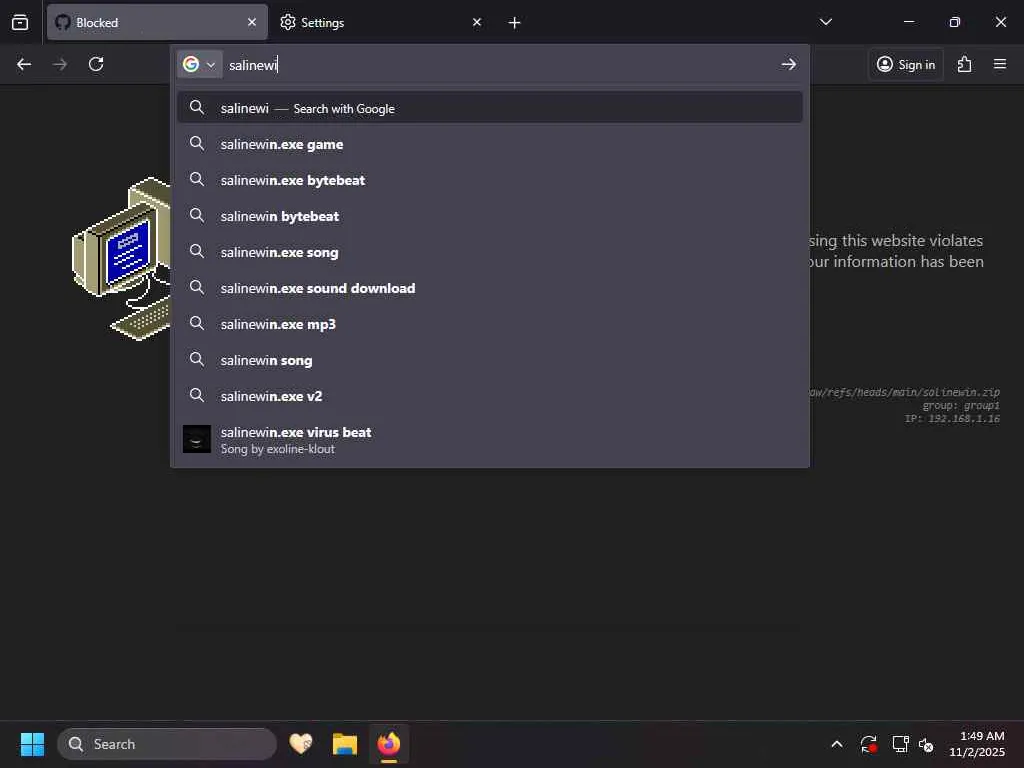Choose suggestion 'salinewin.exe game'
The image size is (1024, 768).
(x=490, y=144)
